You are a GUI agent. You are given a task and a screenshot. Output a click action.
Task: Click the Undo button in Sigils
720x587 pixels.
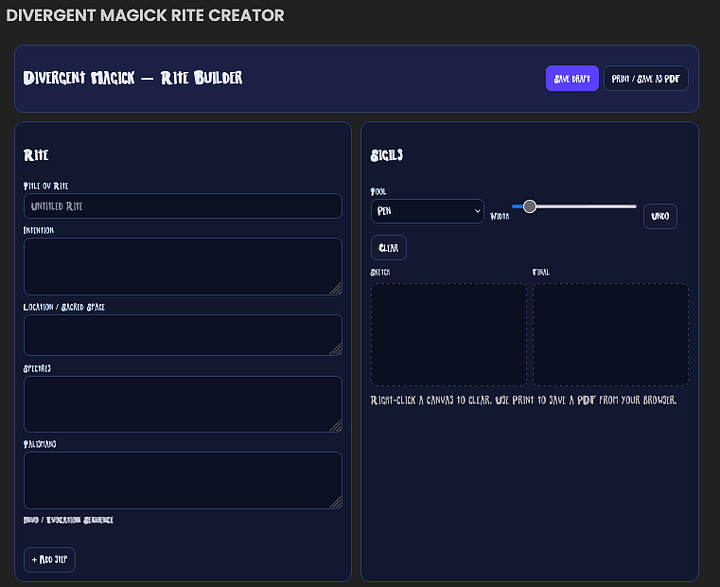(x=660, y=216)
